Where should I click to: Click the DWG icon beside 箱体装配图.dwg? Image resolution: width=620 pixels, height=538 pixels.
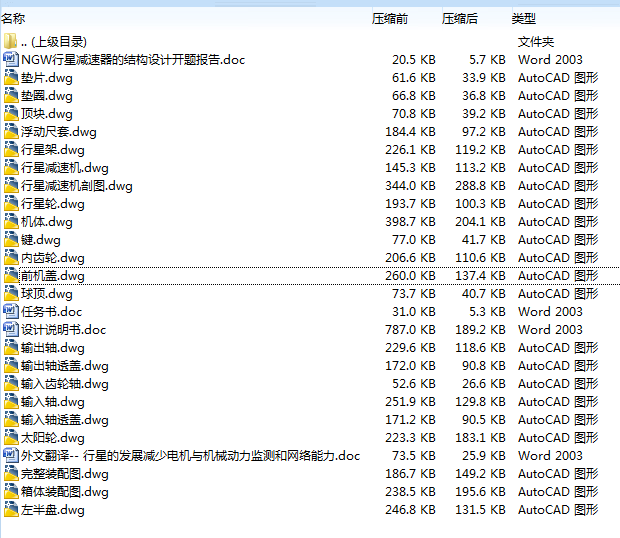pyautogui.click(x=11, y=491)
